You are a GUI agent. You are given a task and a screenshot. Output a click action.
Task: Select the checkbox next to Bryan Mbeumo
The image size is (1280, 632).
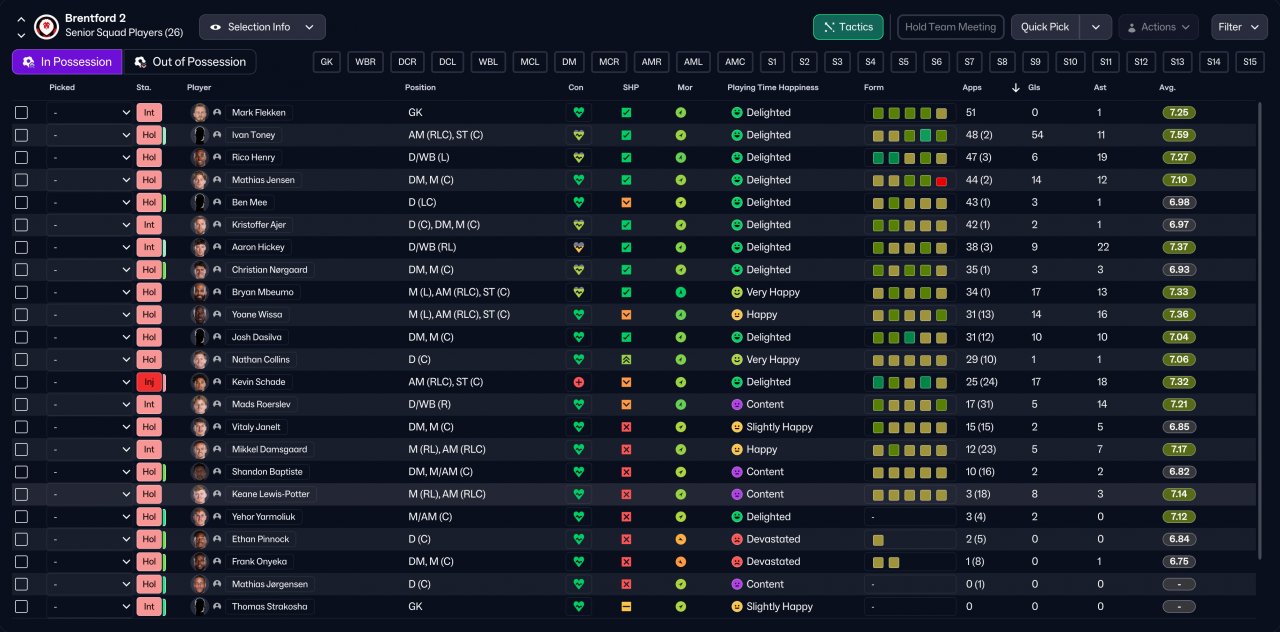22,292
